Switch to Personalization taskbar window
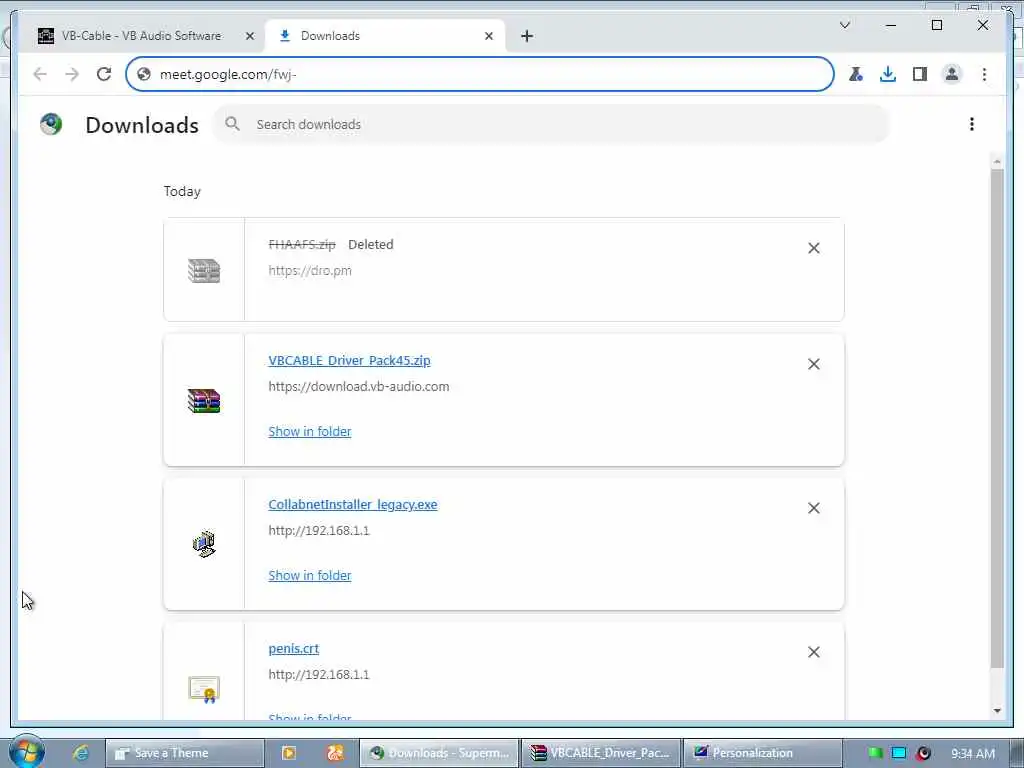Viewport: 1024px width, 768px height. tap(762, 753)
